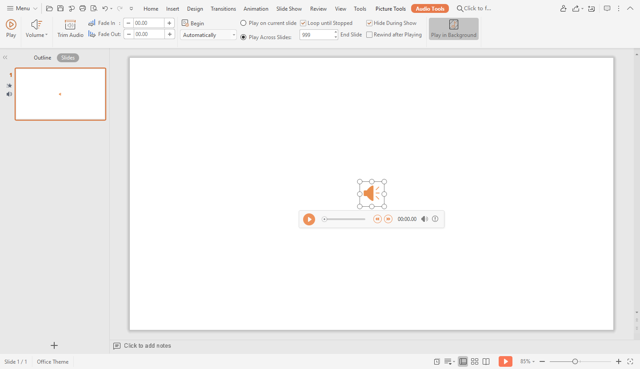
Task: Click the Fade In time field
Action: tap(149, 23)
